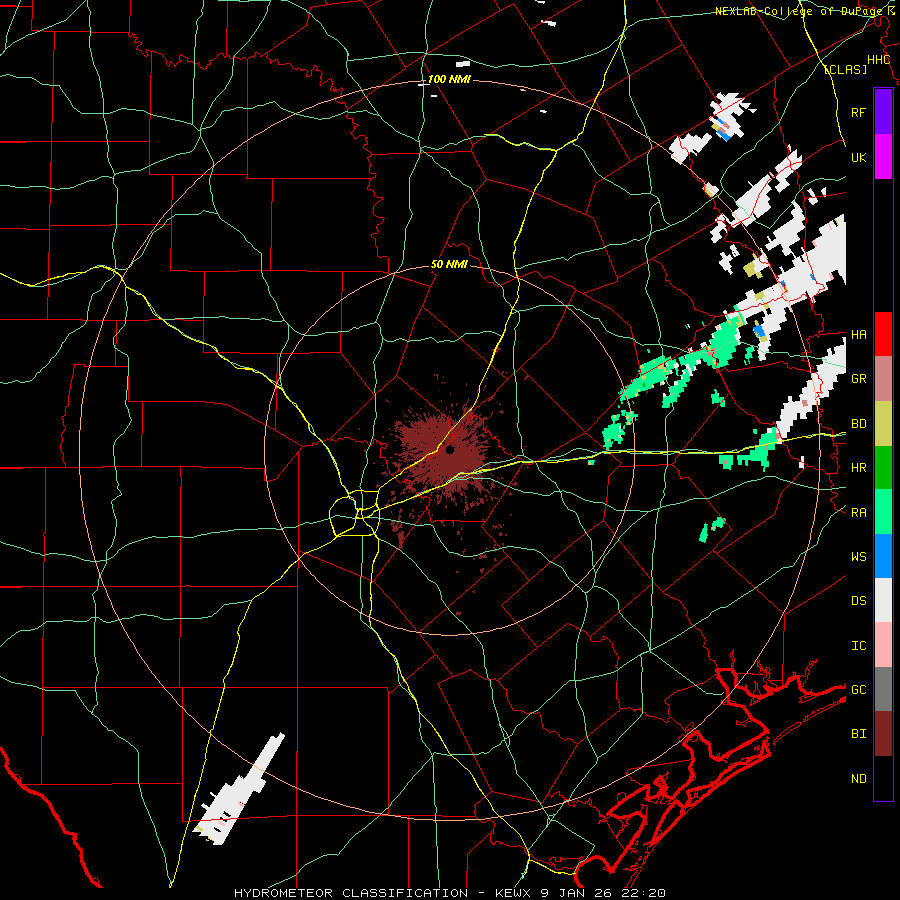The height and width of the screenshot is (900, 900).
Task: Pick the mint green RA legend swatch
Action: click(x=883, y=512)
